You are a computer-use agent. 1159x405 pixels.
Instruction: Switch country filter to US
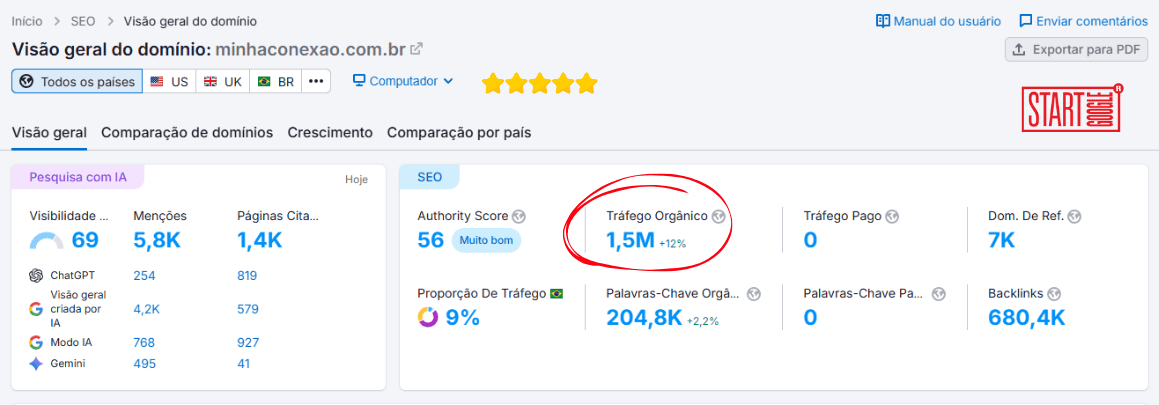point(169,82)
